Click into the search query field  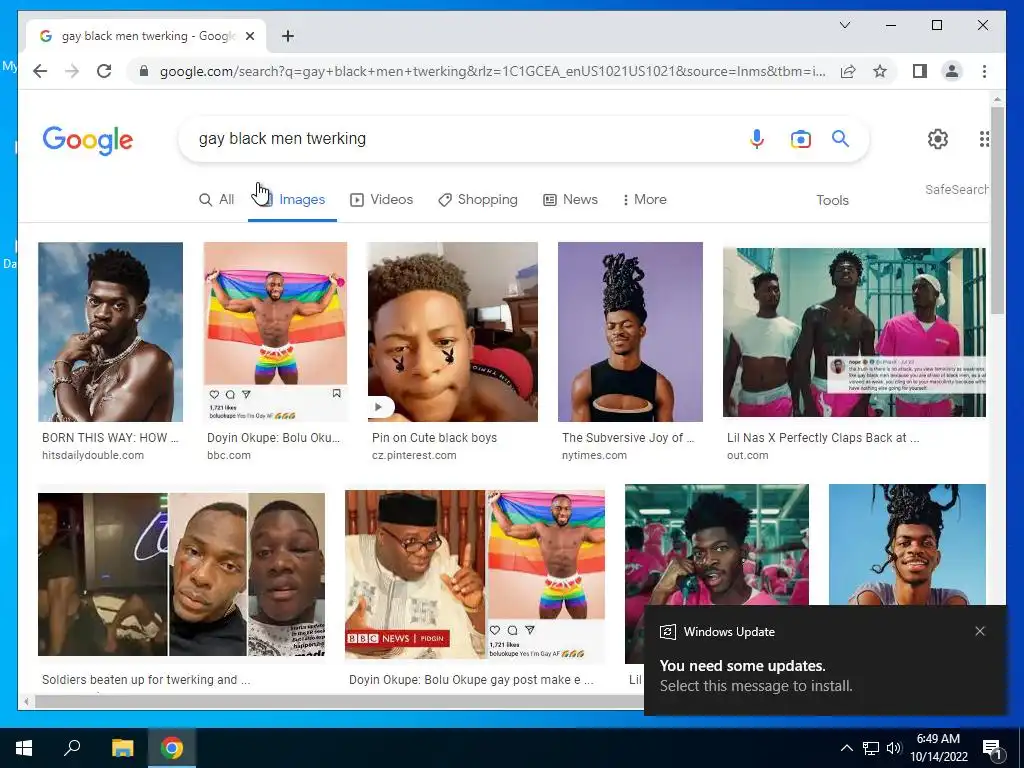457,138
